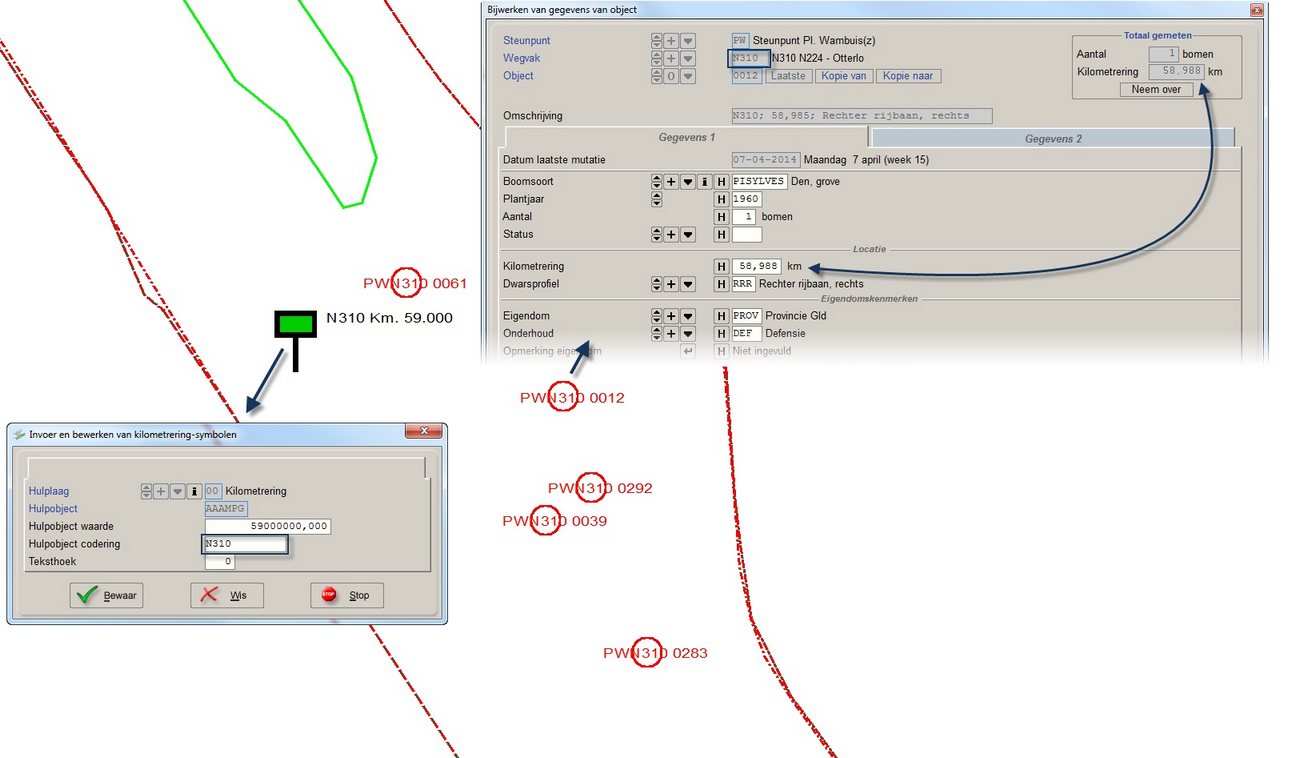The image size is (1312, 758).
Task: Click the H button in Plantjaar row
Action: [x=721, y=199]
